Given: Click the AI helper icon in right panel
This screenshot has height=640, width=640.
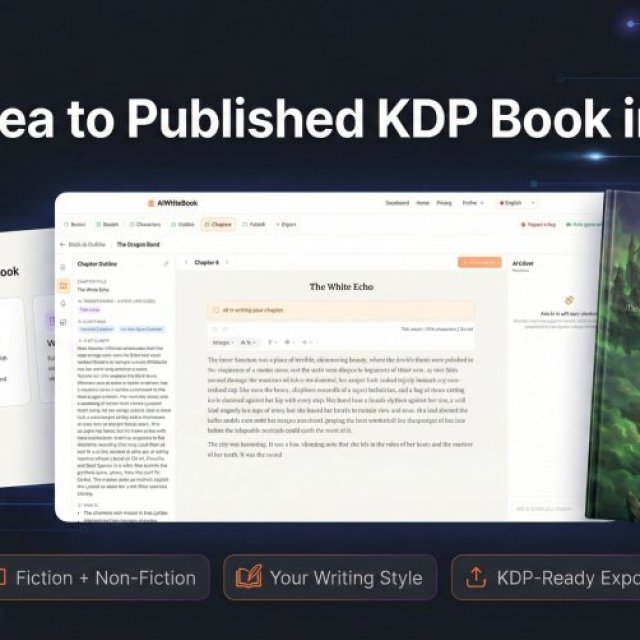Looking at the screenshot, I should tap(569, 300).
